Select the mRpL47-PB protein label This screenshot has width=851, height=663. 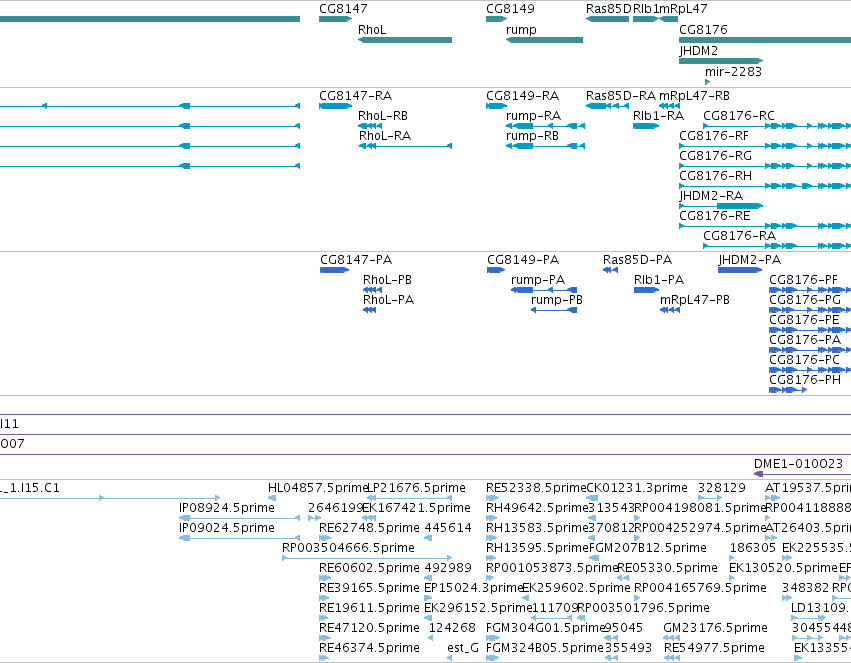pyautogui.click(x=695, y=300)
